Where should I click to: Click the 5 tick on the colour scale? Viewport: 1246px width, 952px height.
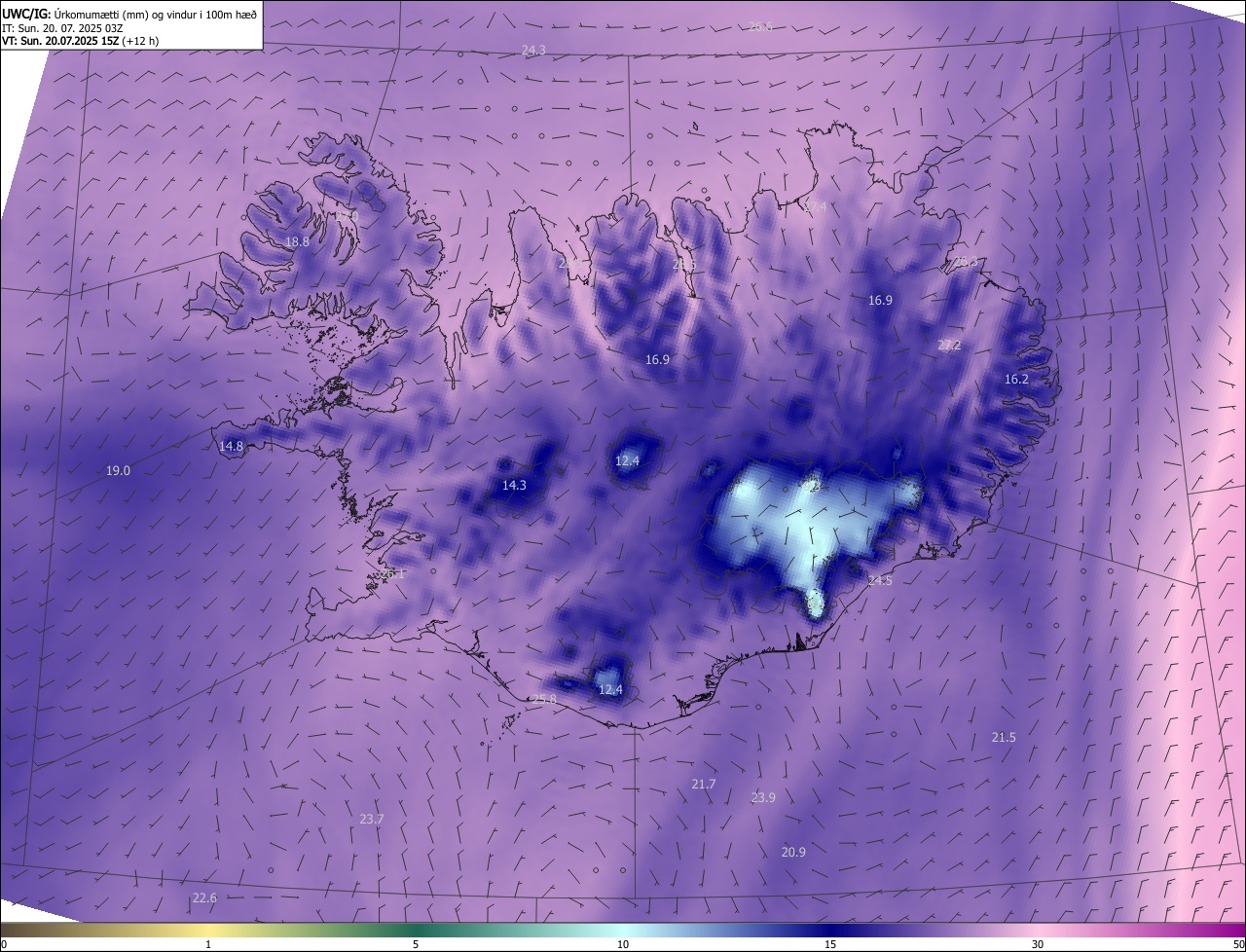416,944
